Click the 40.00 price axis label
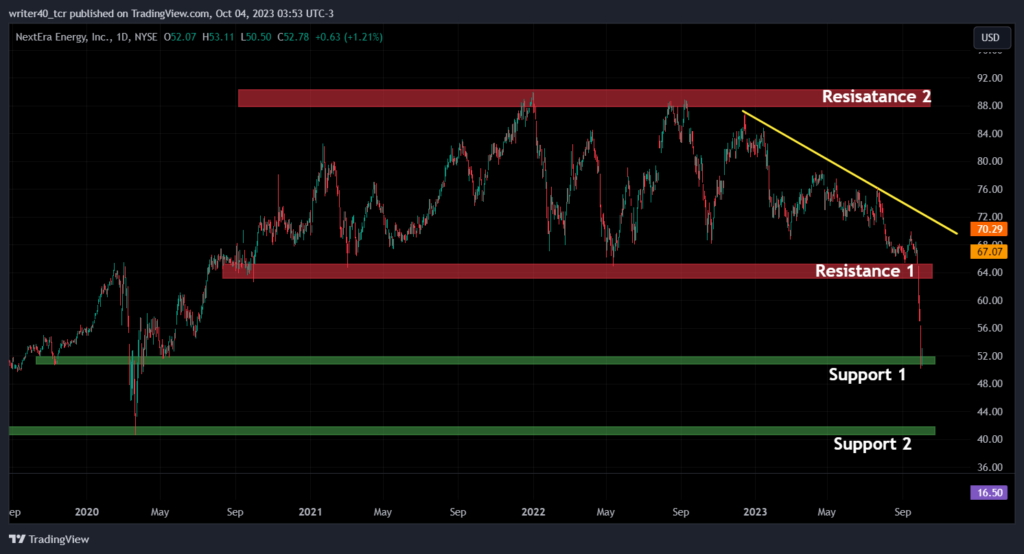The height and width of the screenshot is (554, 1024). 989,439
